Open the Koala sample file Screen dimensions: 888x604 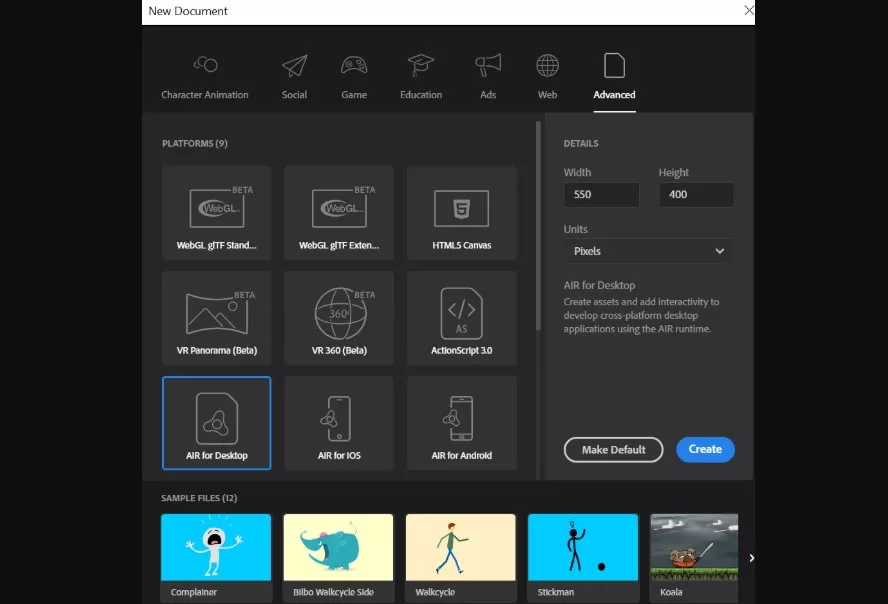[x=694, y=558]
